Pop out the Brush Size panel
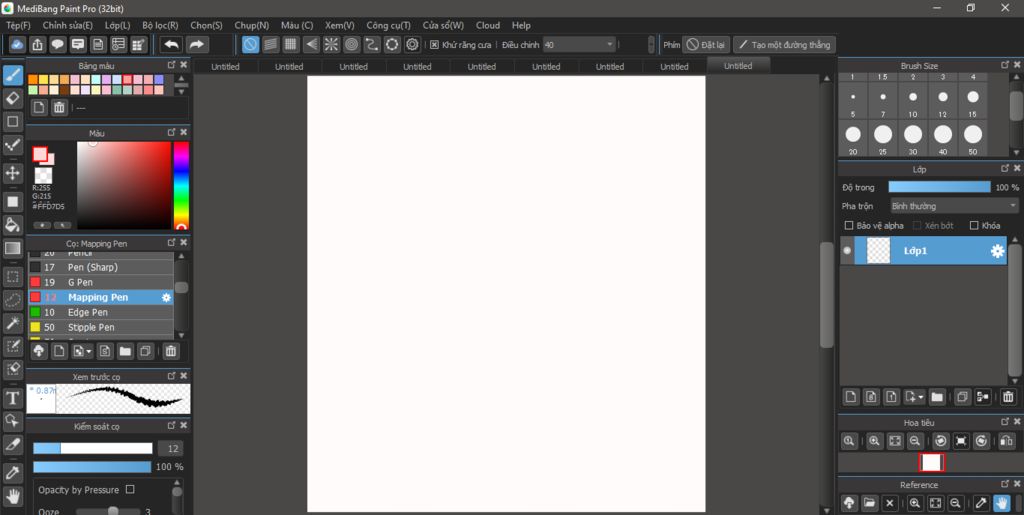The width and height of the screenshot is (1024, 515). (x=1005, y=65)
